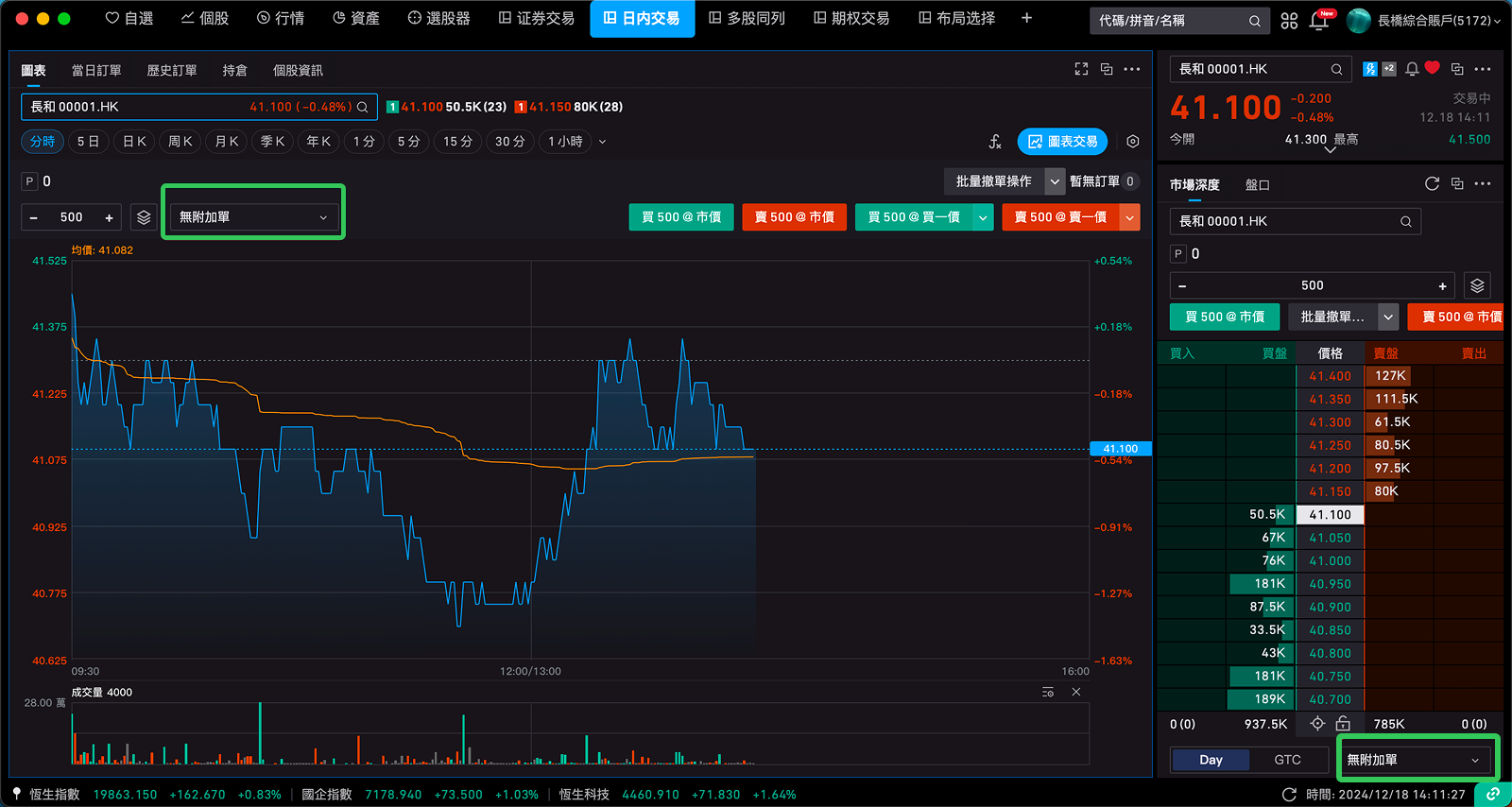Open the chart indicator function (fx) icon
Viewport: 1512px width, 807px height.
(995, 142)
